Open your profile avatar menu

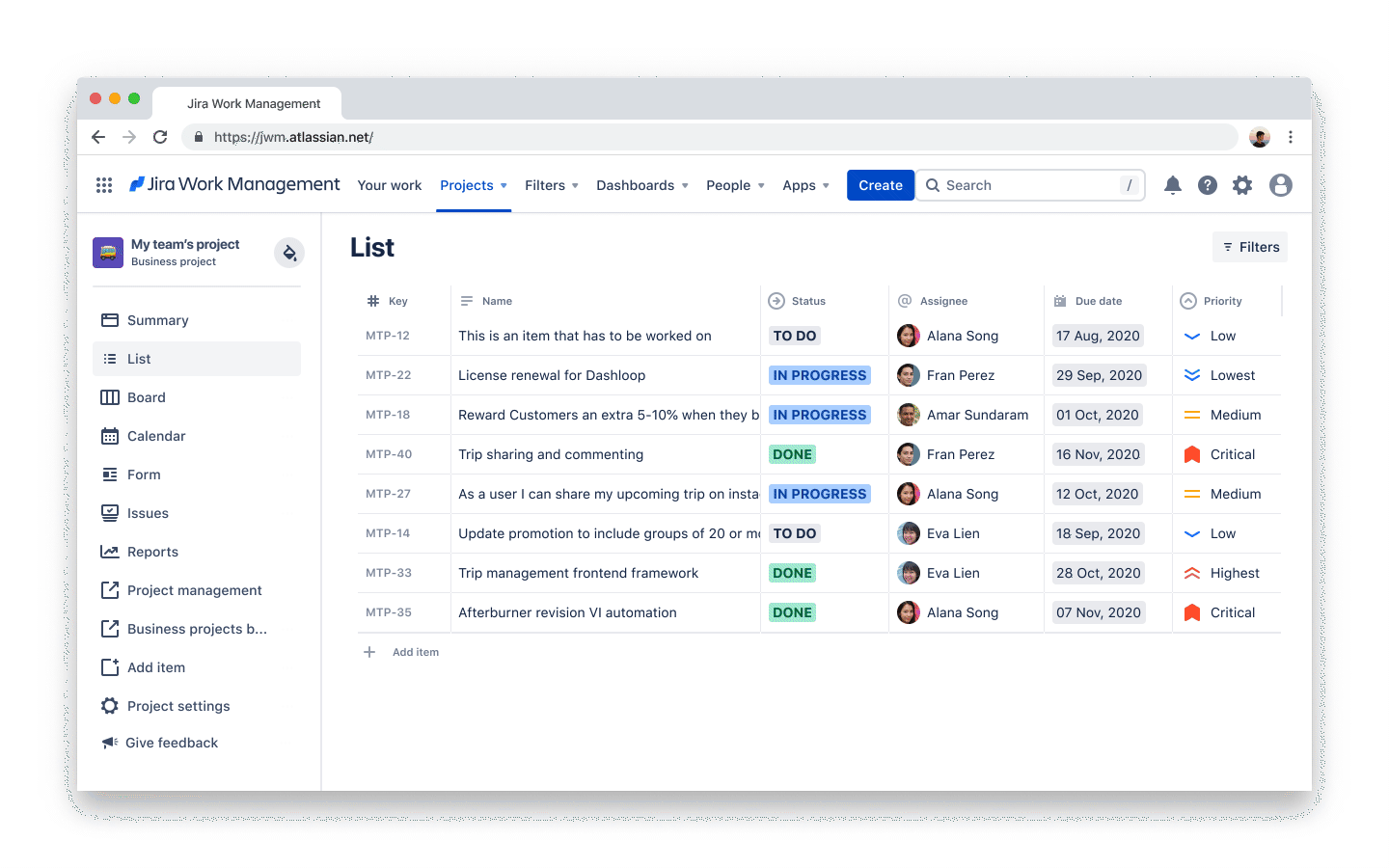(x=1281, y=185)
